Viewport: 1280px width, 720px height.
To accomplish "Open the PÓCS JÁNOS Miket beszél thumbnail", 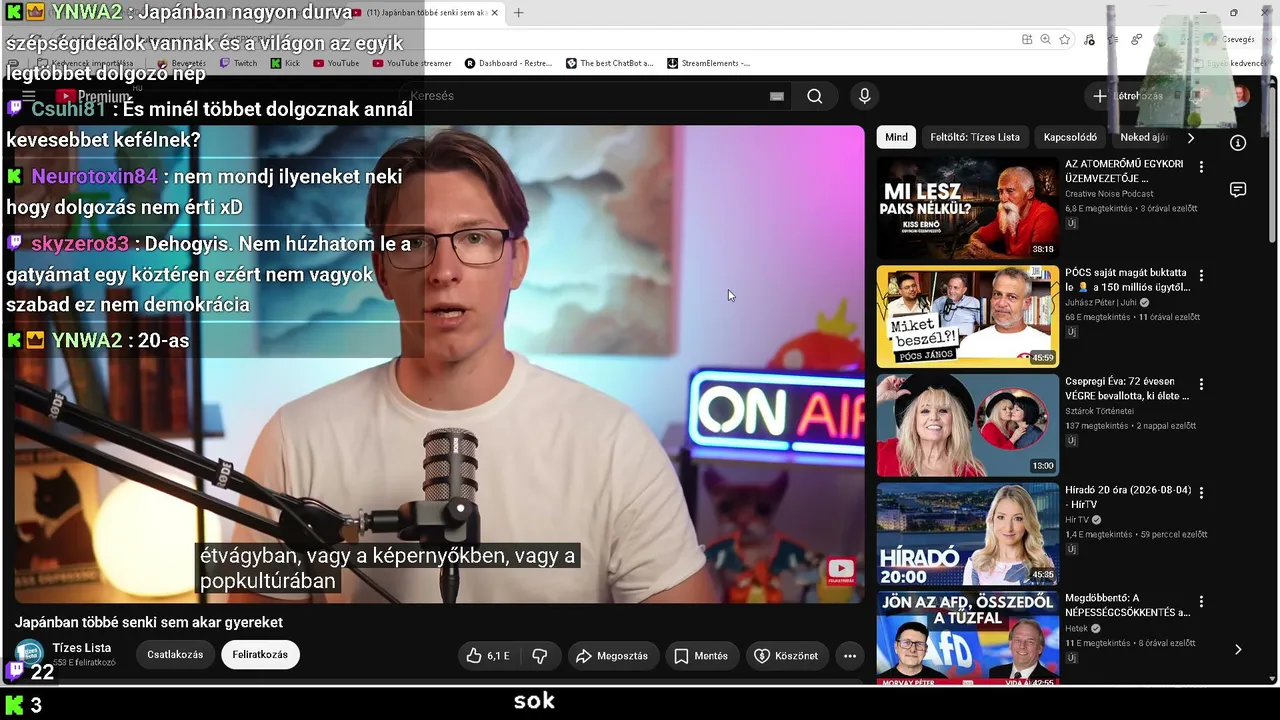I will click(x=967, y=316).
